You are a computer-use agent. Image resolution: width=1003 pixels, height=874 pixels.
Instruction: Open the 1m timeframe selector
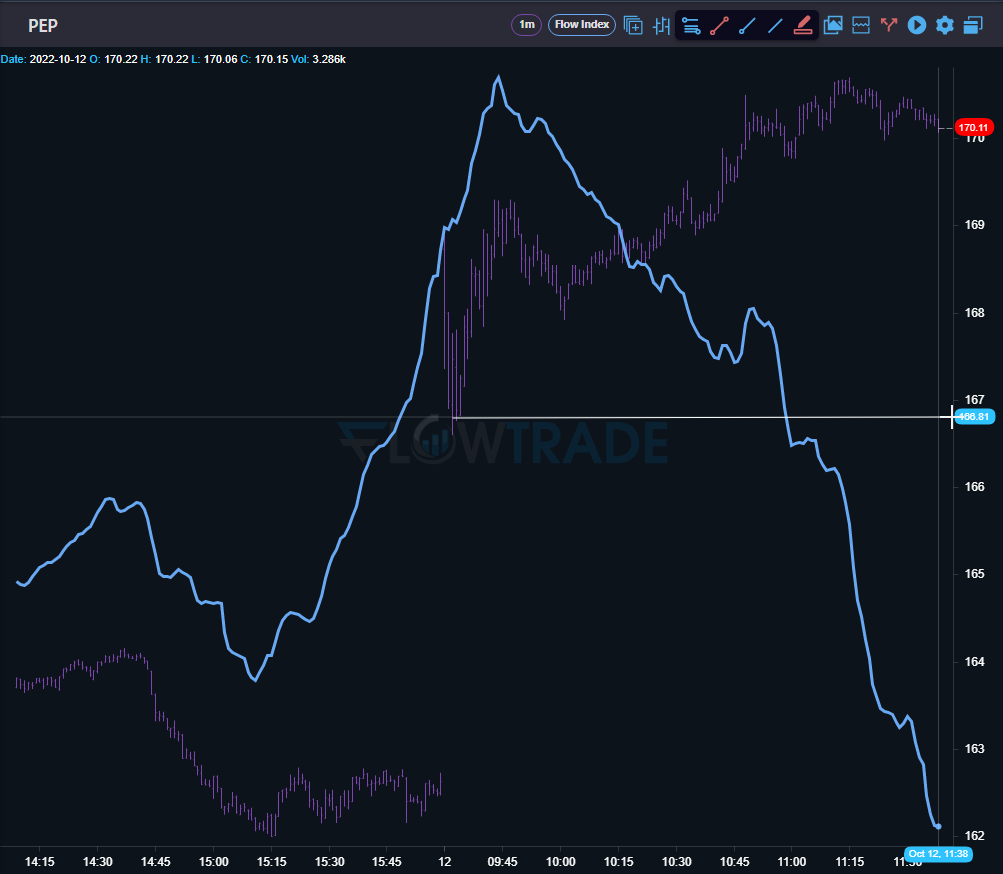tap(526, 25)
